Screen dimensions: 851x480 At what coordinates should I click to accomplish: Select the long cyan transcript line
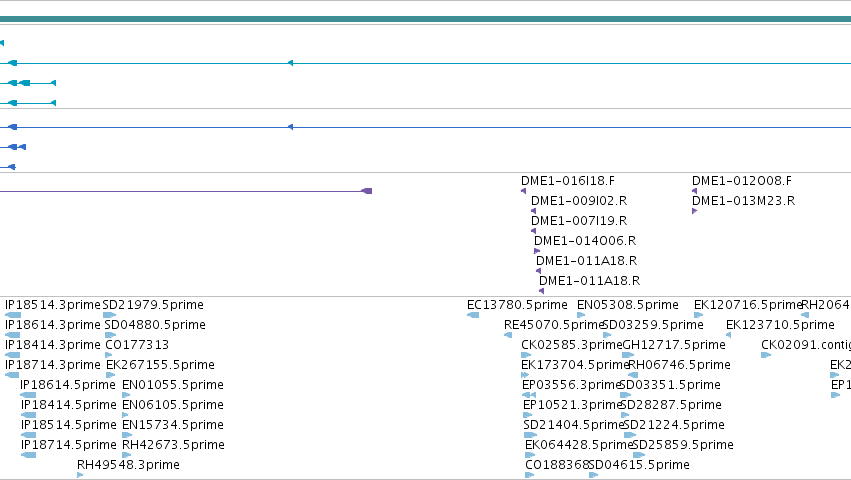point(426,64)
